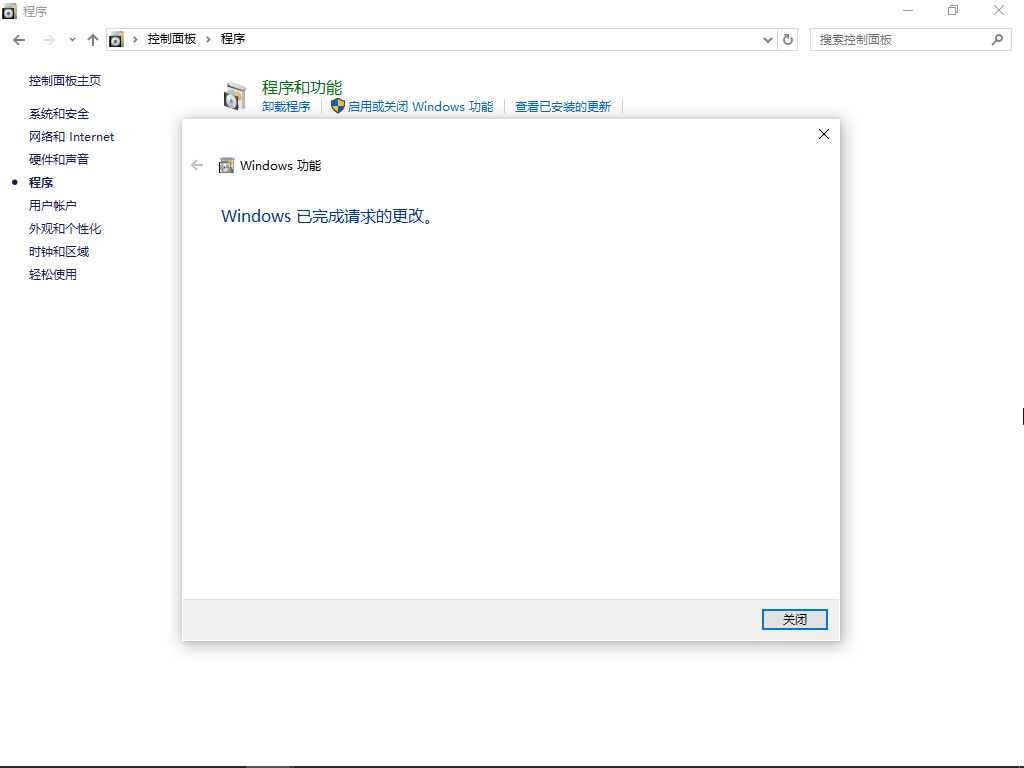Click the Programs and Features icon

click(x=235, y=94)
